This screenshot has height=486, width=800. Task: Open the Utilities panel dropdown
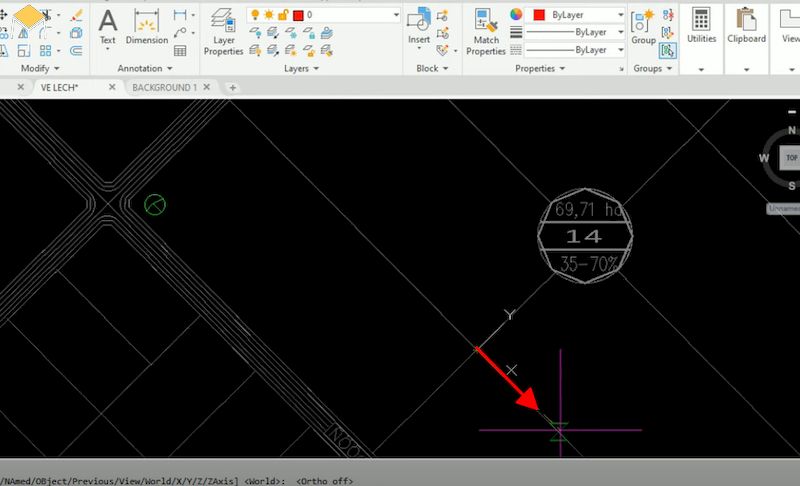coord(701,69)
